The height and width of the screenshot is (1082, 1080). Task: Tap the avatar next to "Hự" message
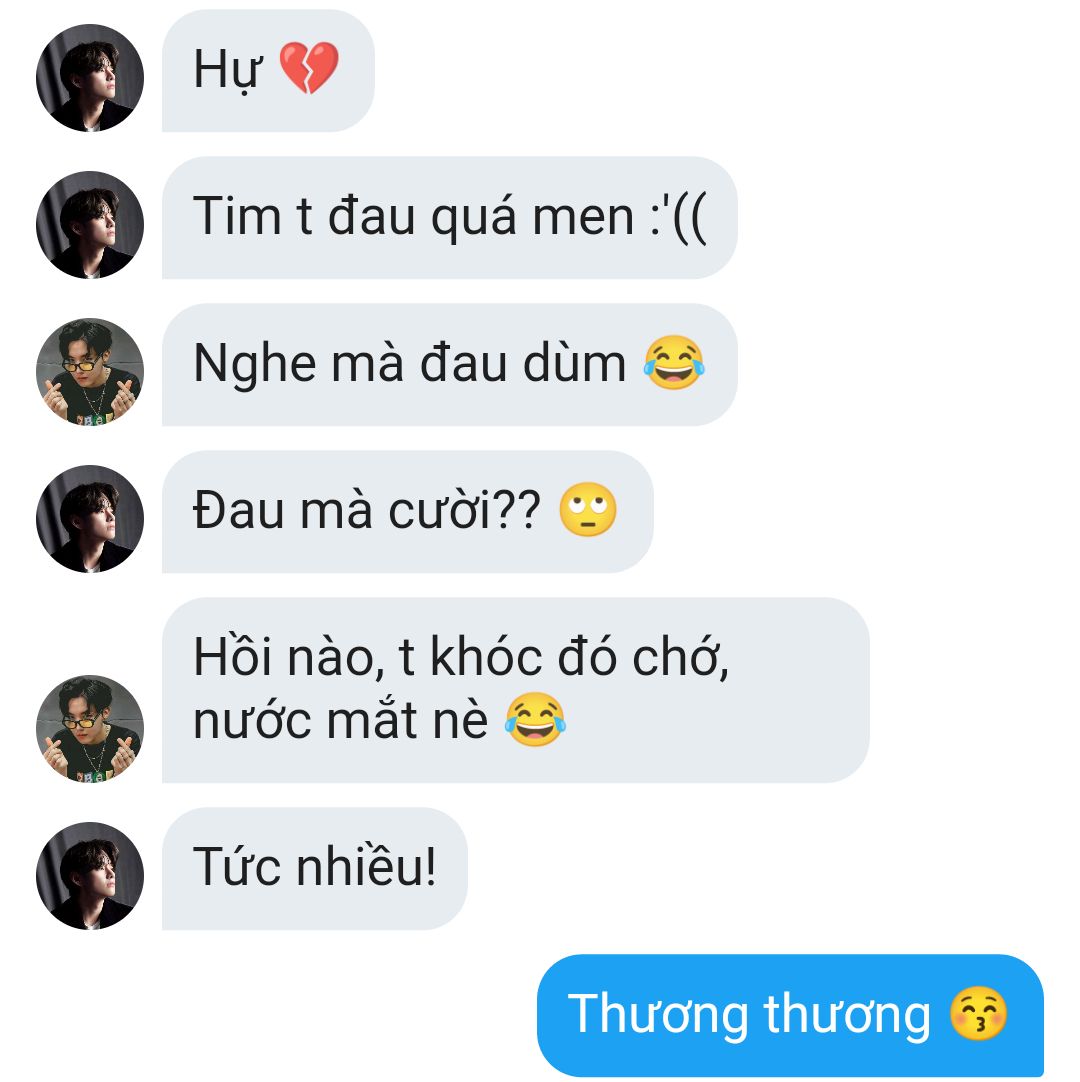pos(90,77)
